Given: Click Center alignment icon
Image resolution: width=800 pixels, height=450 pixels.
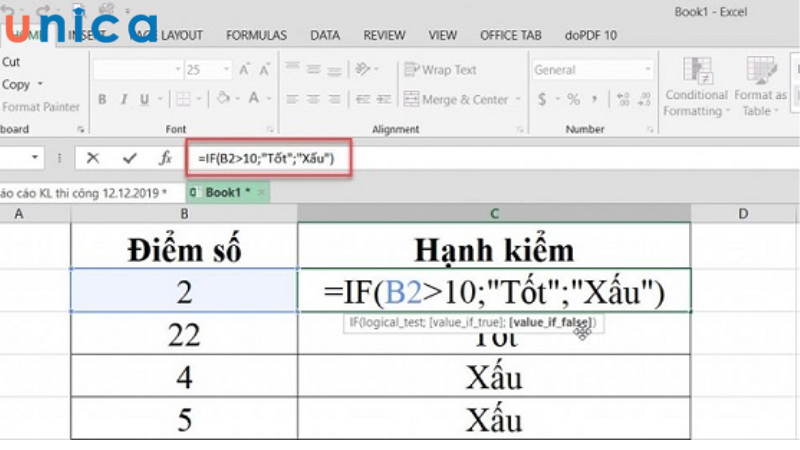Looking at the screenshot, I should [x=313, y=99].
